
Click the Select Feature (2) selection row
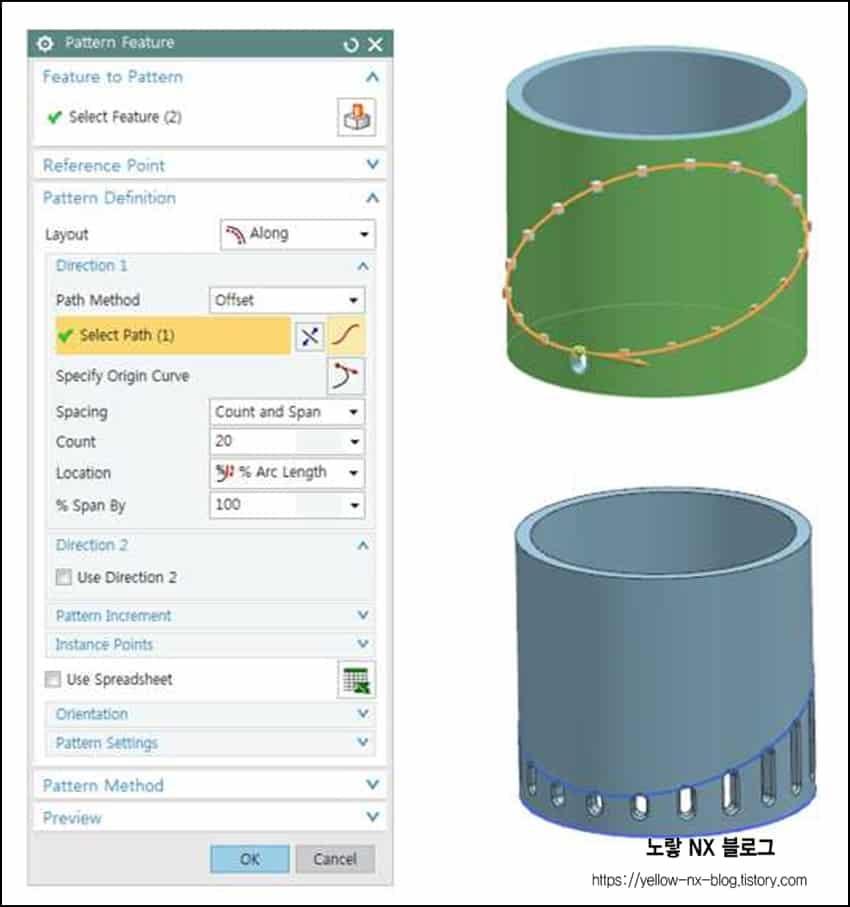pos(115,117)
